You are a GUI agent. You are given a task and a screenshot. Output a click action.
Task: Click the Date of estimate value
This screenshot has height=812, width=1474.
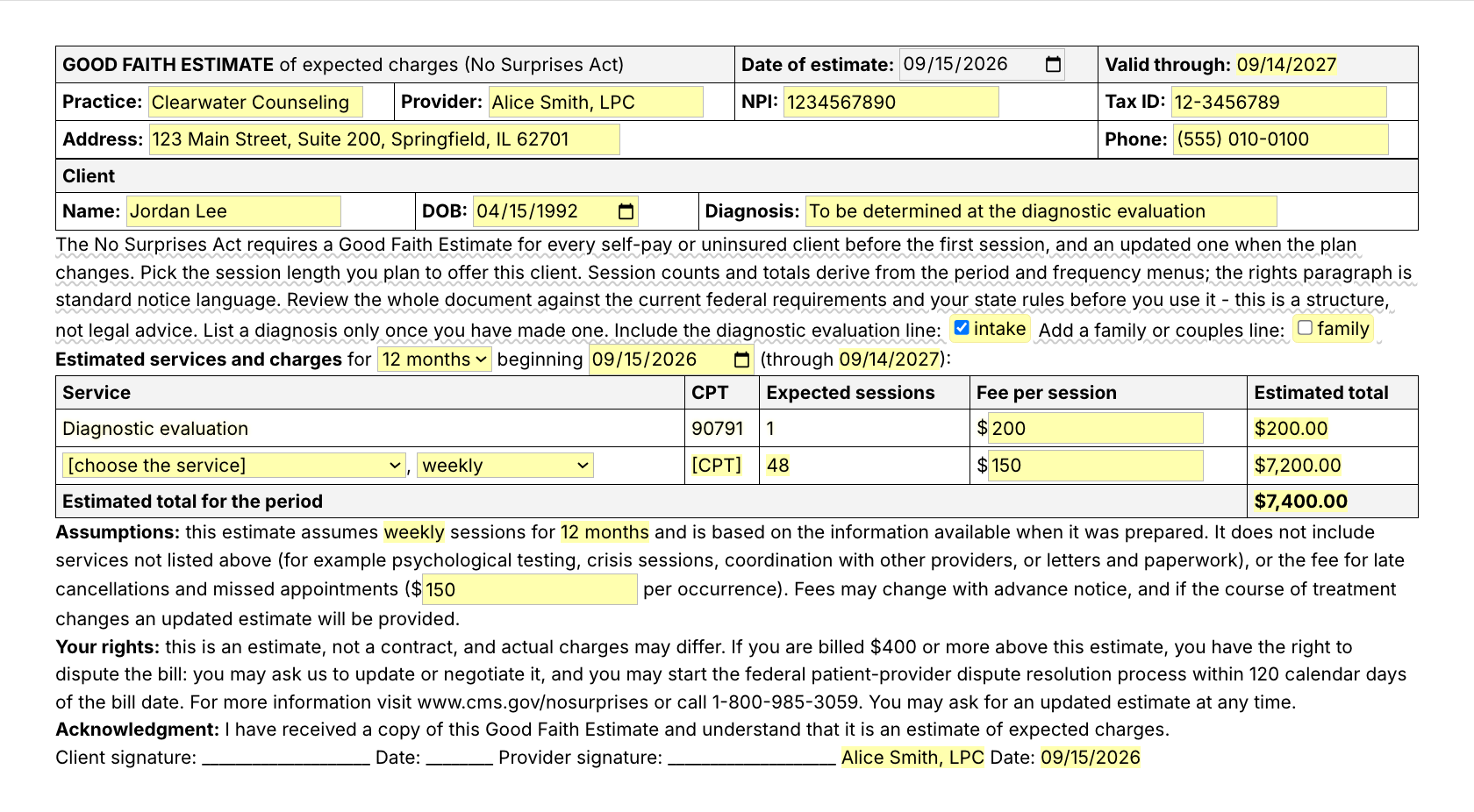[955, 64]
